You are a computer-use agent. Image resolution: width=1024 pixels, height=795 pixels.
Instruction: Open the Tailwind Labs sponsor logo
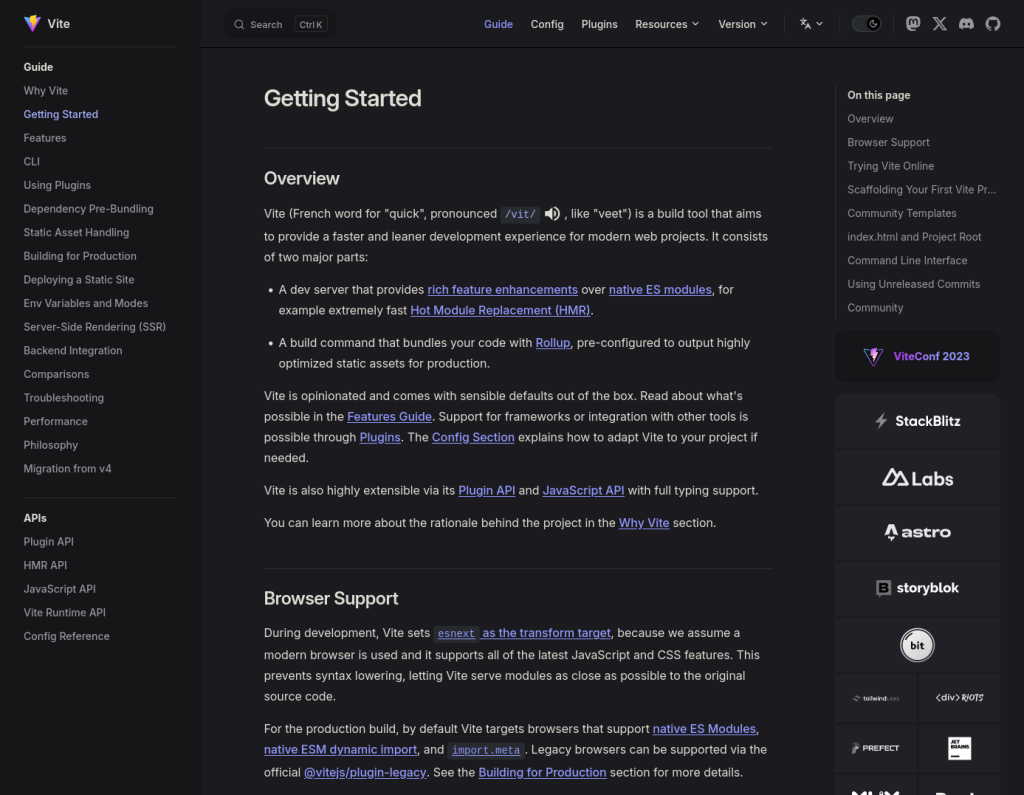point(876,698)
